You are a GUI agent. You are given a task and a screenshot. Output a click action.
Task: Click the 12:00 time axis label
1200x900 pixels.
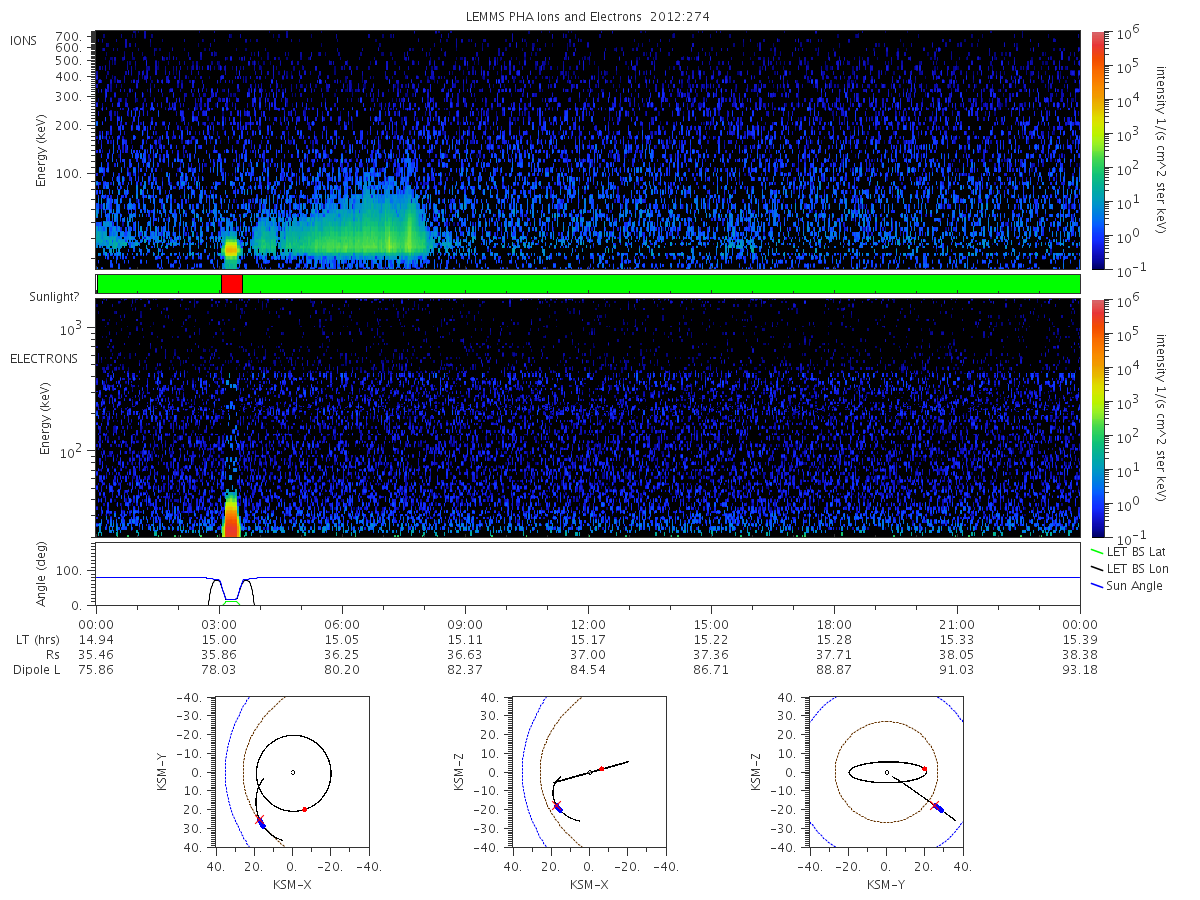click(587, 624)
